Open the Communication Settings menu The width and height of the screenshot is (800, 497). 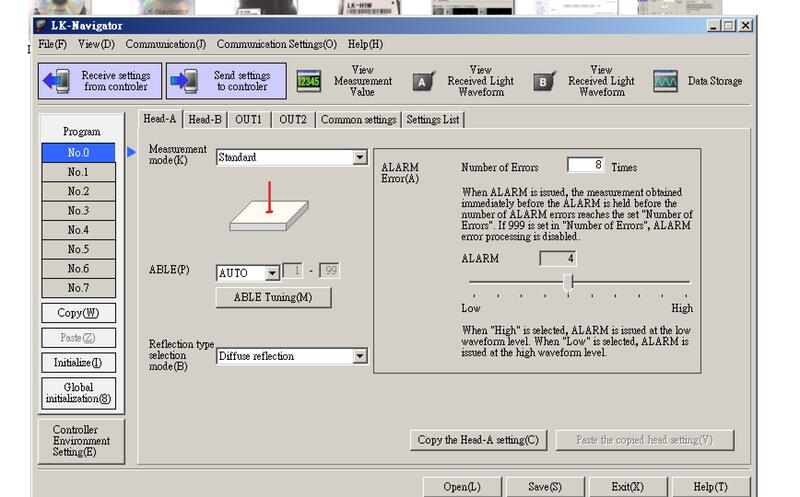(276, 44)
